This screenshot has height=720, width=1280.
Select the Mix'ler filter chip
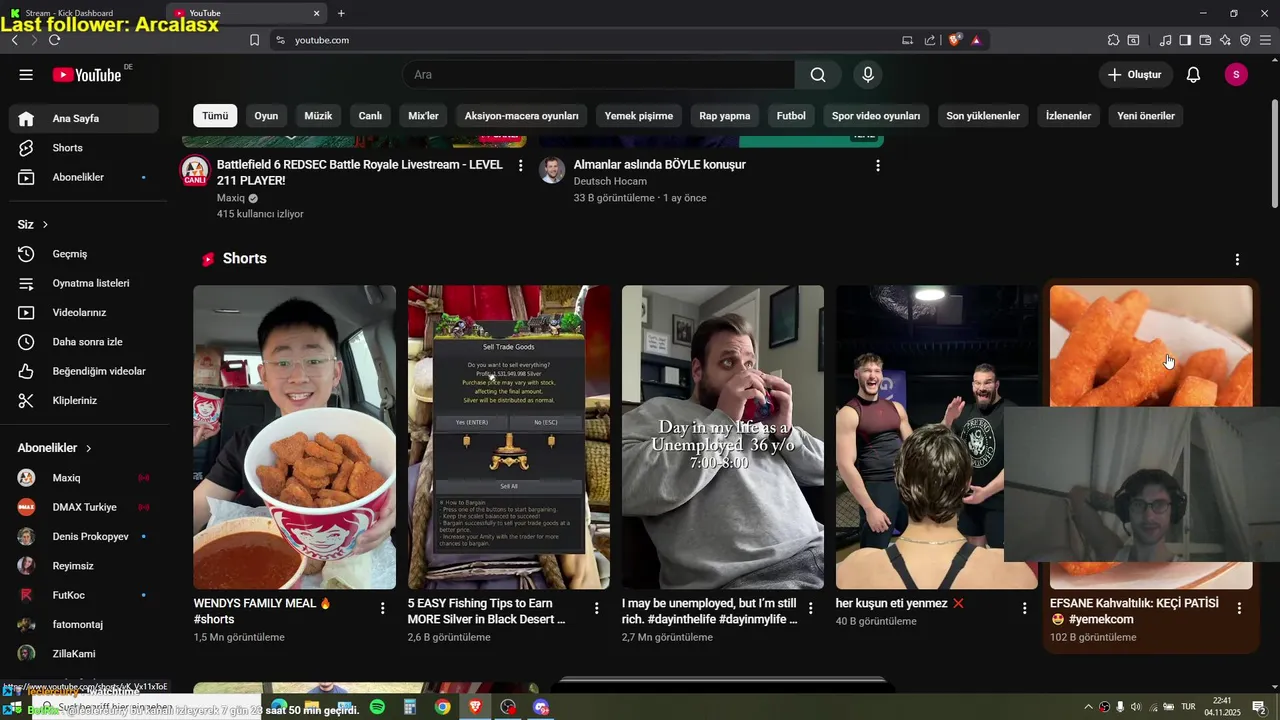pos(424,116)
